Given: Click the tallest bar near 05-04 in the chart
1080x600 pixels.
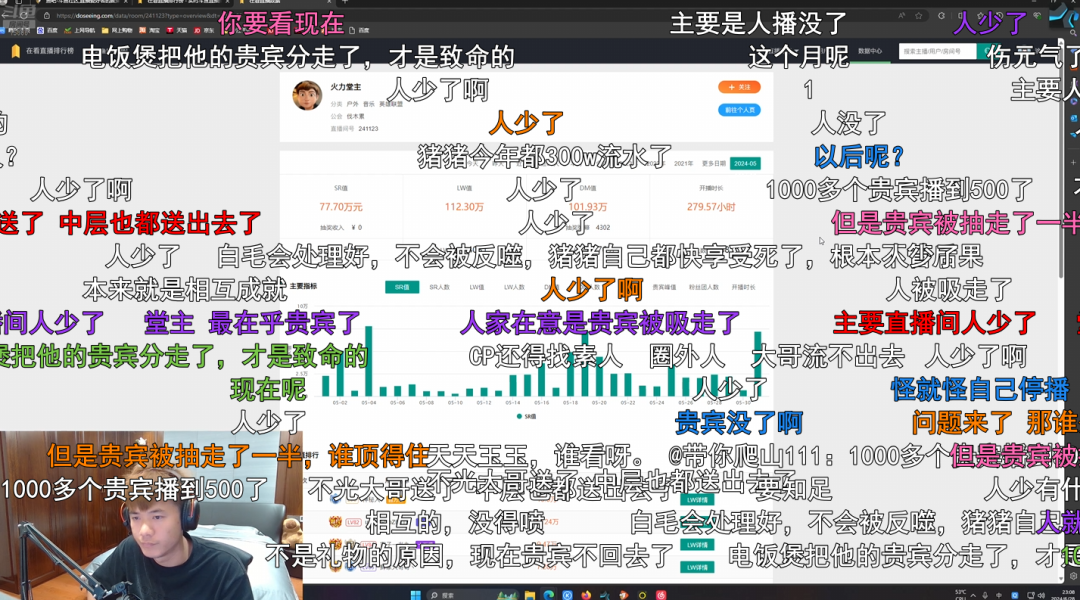Looking at the screenshot, I should click(x=368, y=361).
